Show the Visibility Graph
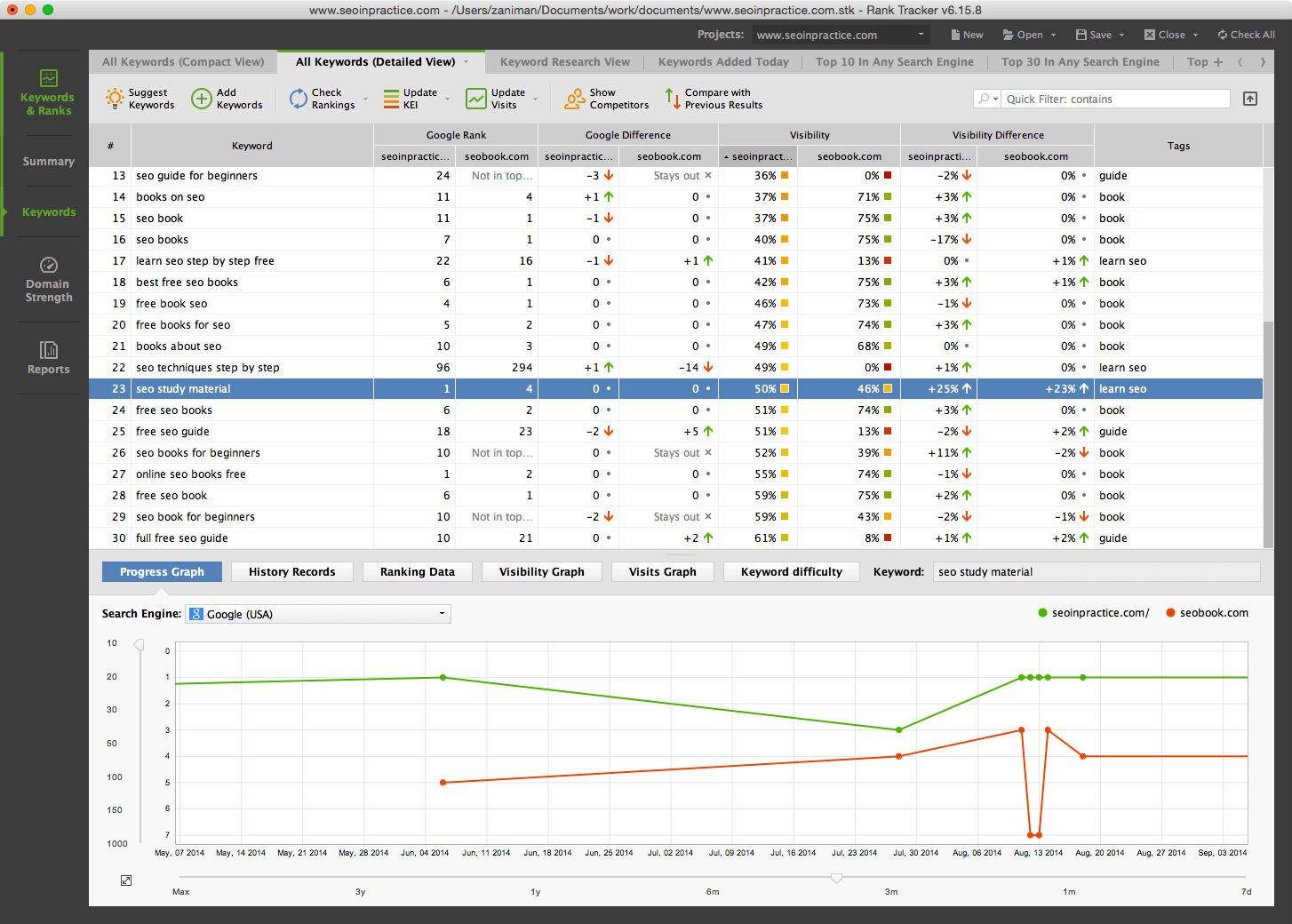 click(541, 572)
